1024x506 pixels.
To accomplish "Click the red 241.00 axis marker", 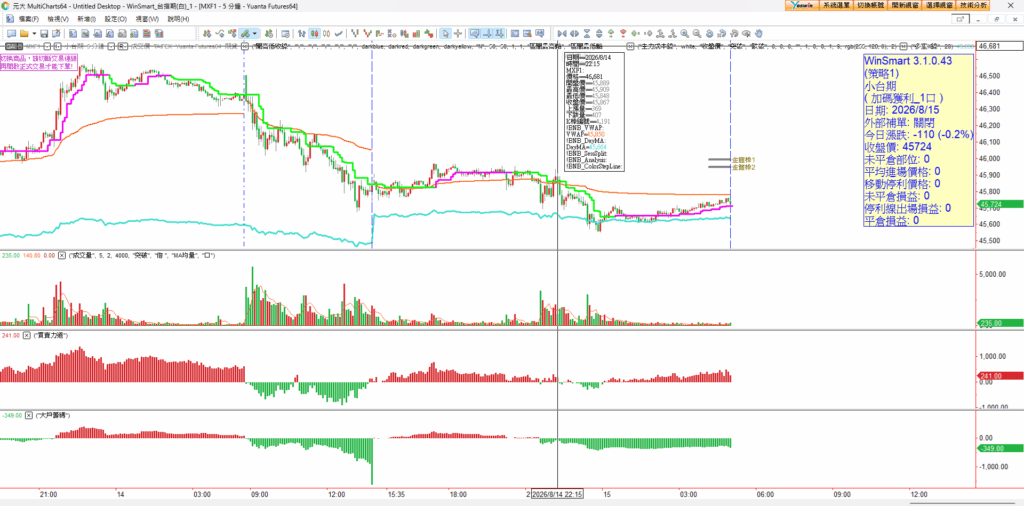I will click(x=1000, y=375).
